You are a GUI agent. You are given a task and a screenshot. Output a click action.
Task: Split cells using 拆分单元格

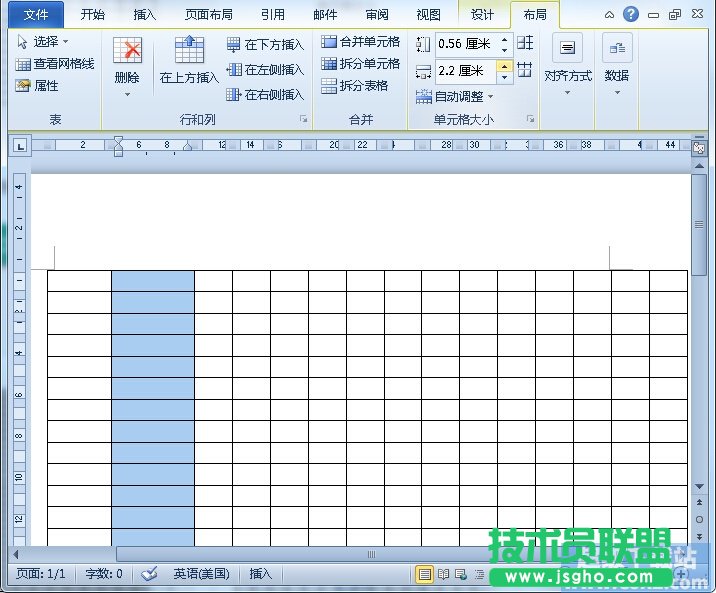361,64
